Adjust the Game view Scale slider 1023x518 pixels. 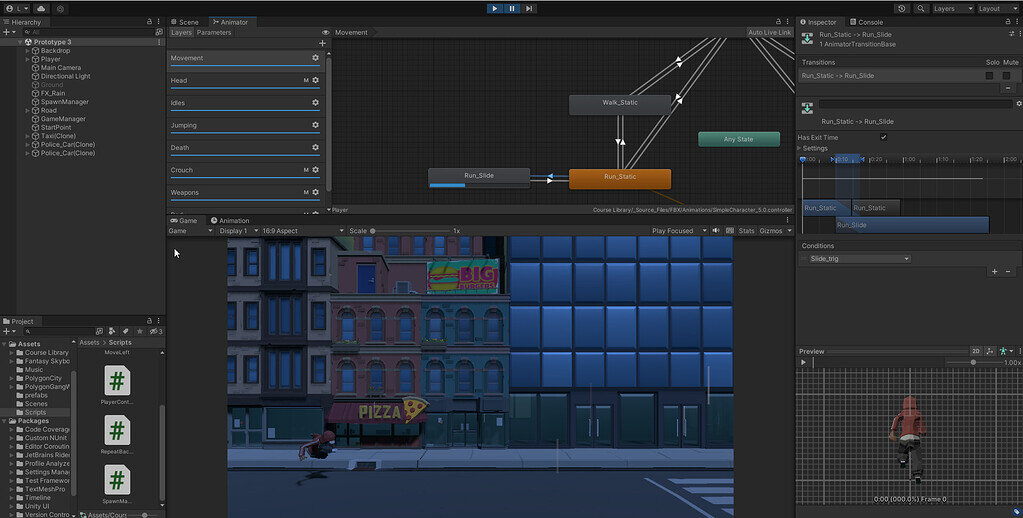[x=374, y=231]
